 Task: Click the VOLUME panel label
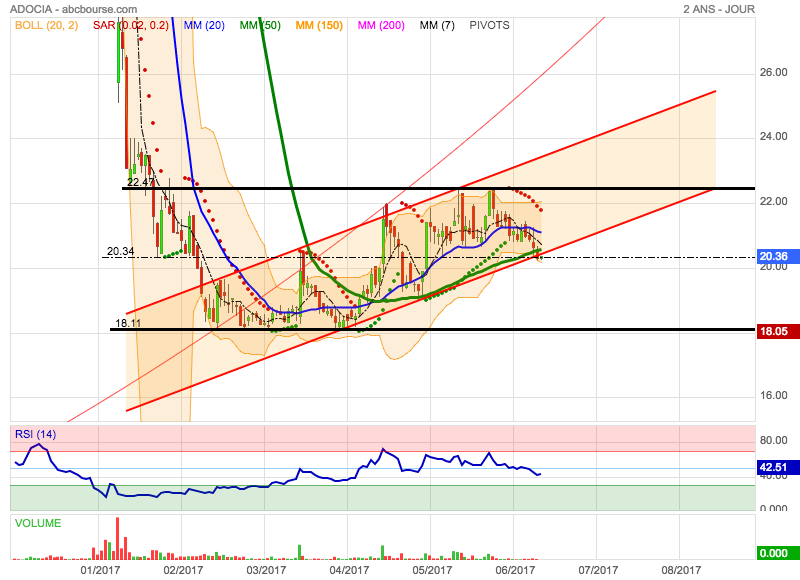tap(38, 523)
